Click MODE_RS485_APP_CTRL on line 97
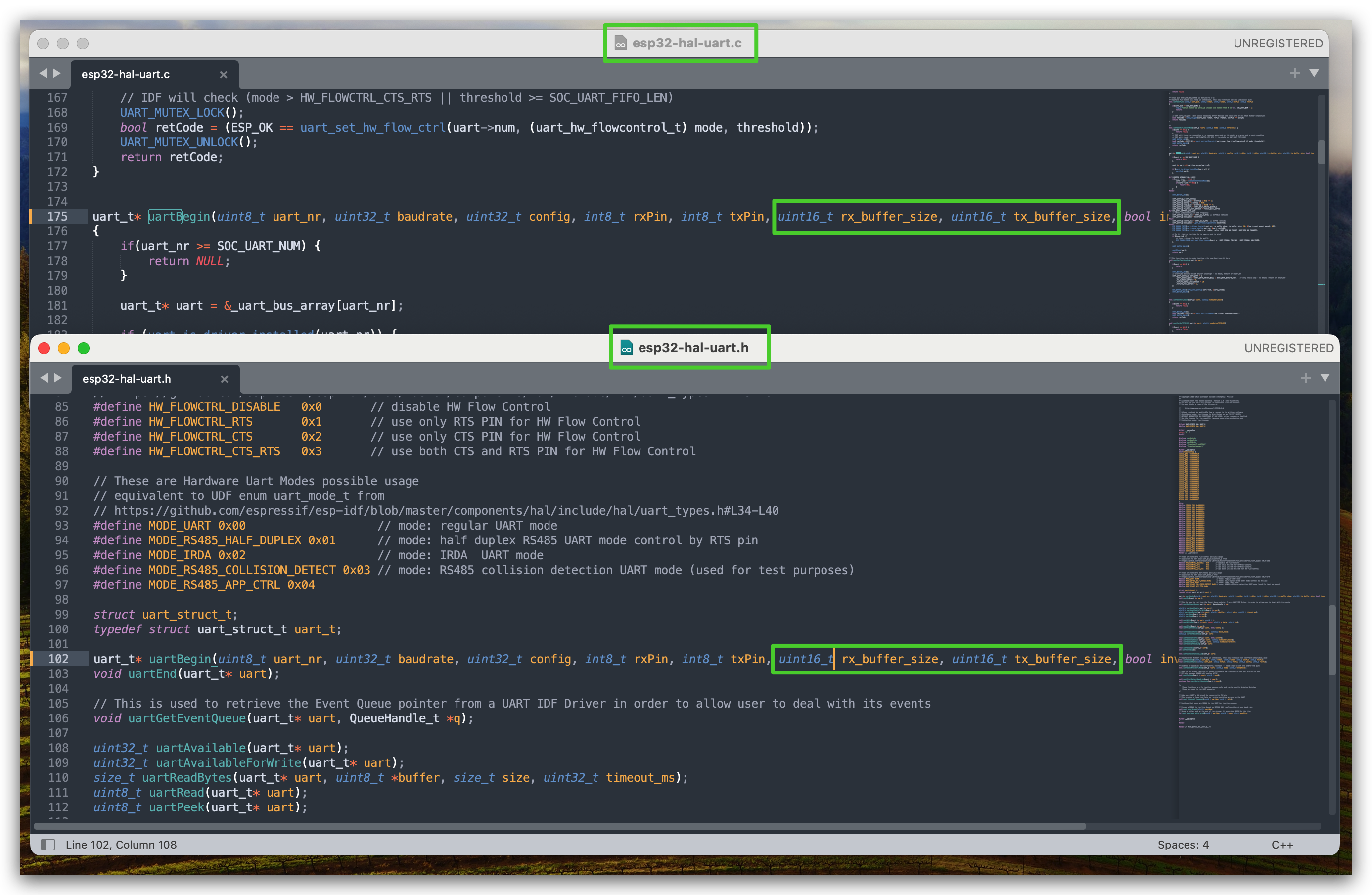The image size is (1372, 895). tap(215, 585)
